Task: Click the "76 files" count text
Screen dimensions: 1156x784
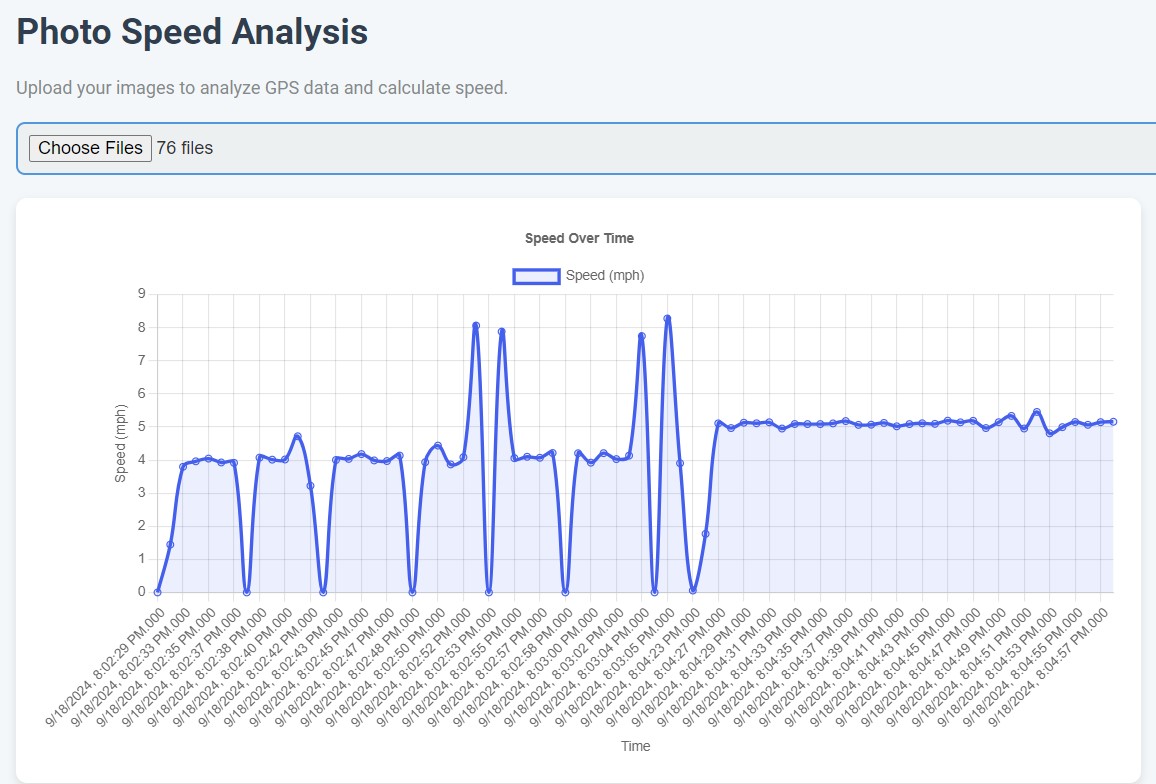Action: point(184,148)
